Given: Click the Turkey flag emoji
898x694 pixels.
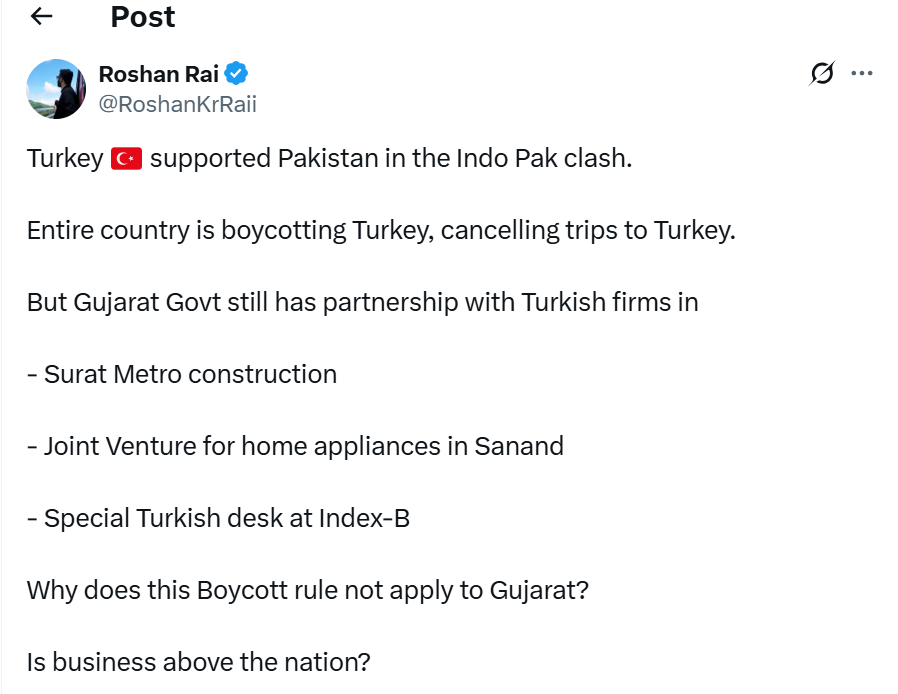Looking at the screenshot, I should pyautogui.click(x=127, y=158).
